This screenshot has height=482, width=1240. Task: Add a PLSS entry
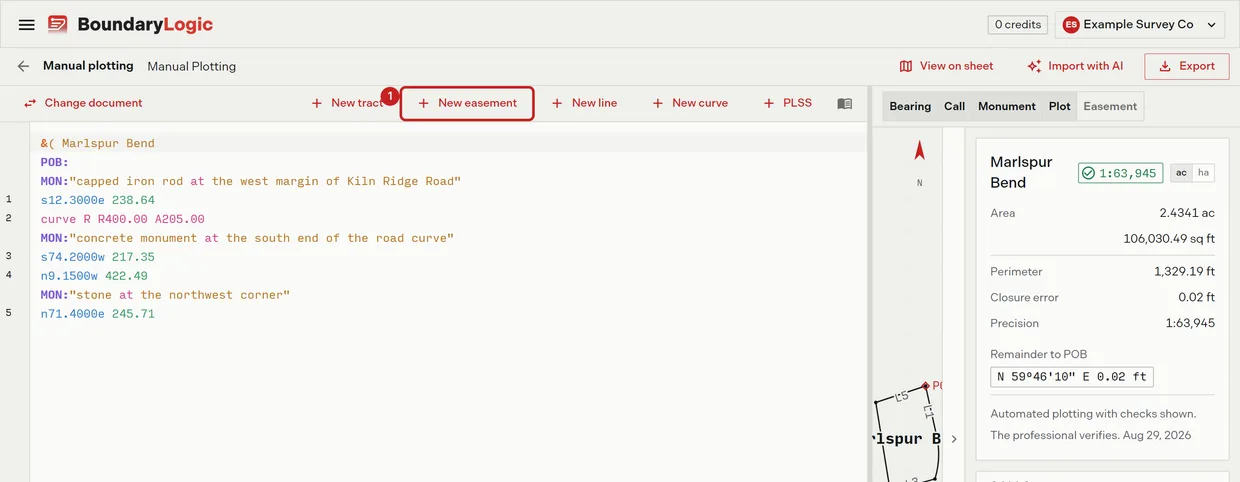tap(787, 103)
